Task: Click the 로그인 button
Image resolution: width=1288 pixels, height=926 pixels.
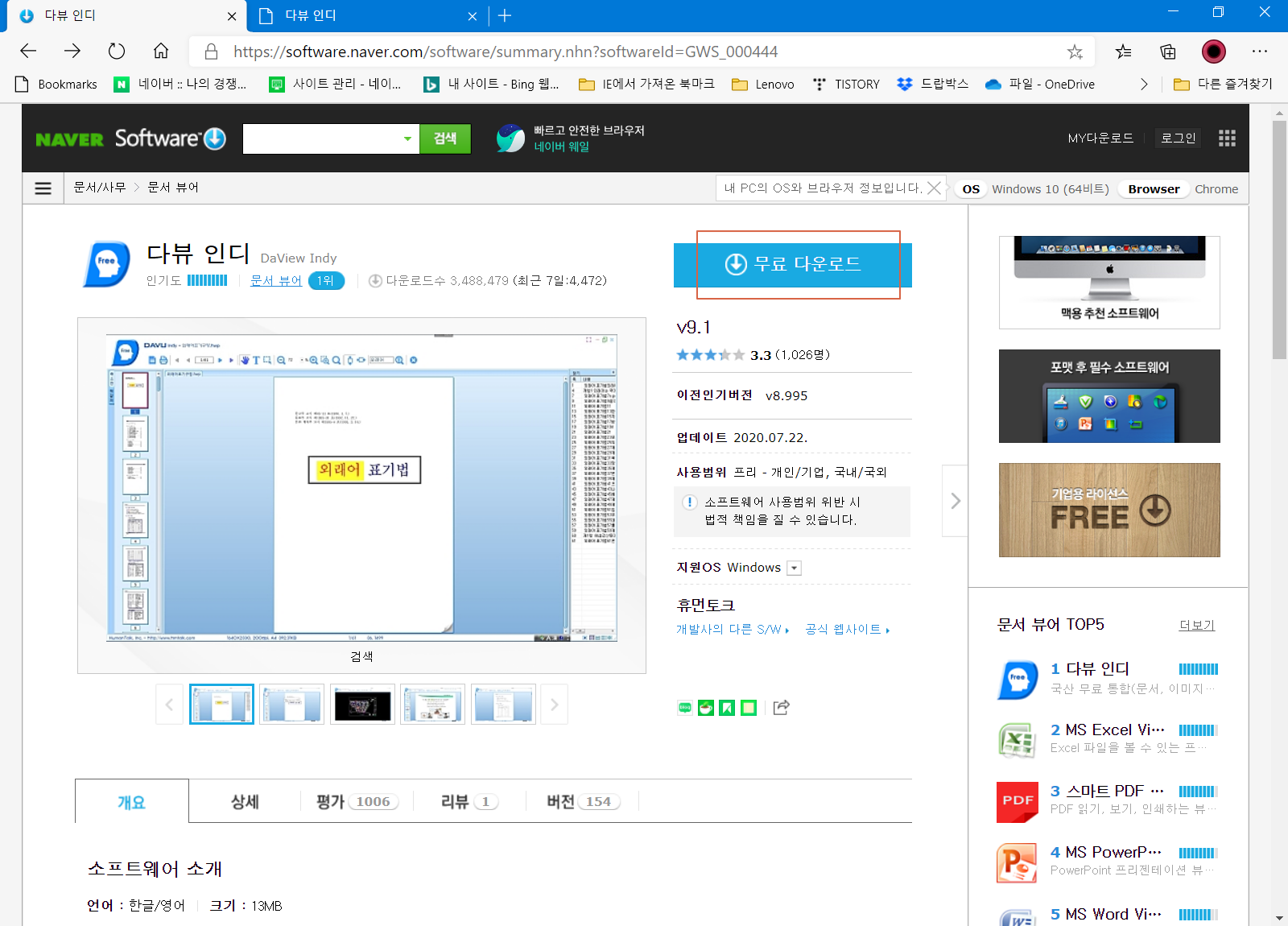Action: pos(1178,138)
